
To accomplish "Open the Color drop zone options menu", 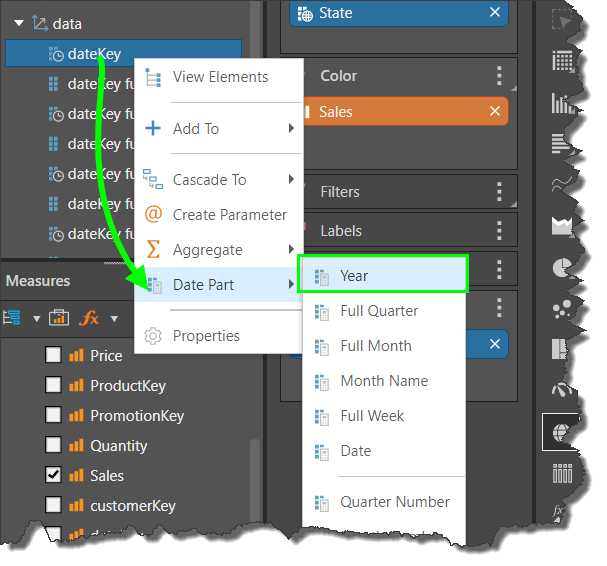I will [500, 76].
